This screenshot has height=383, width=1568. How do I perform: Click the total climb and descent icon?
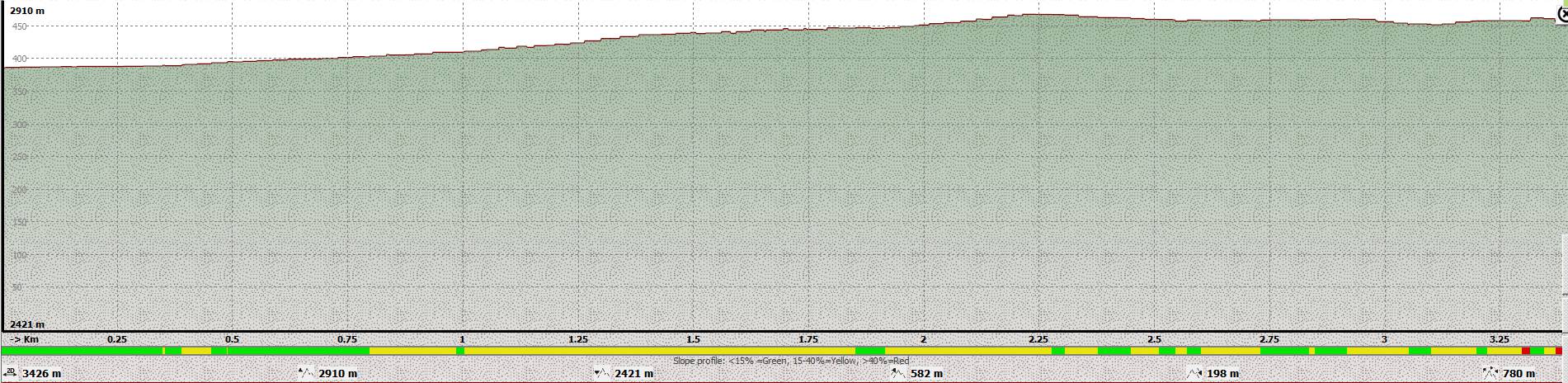point(1490,373)
